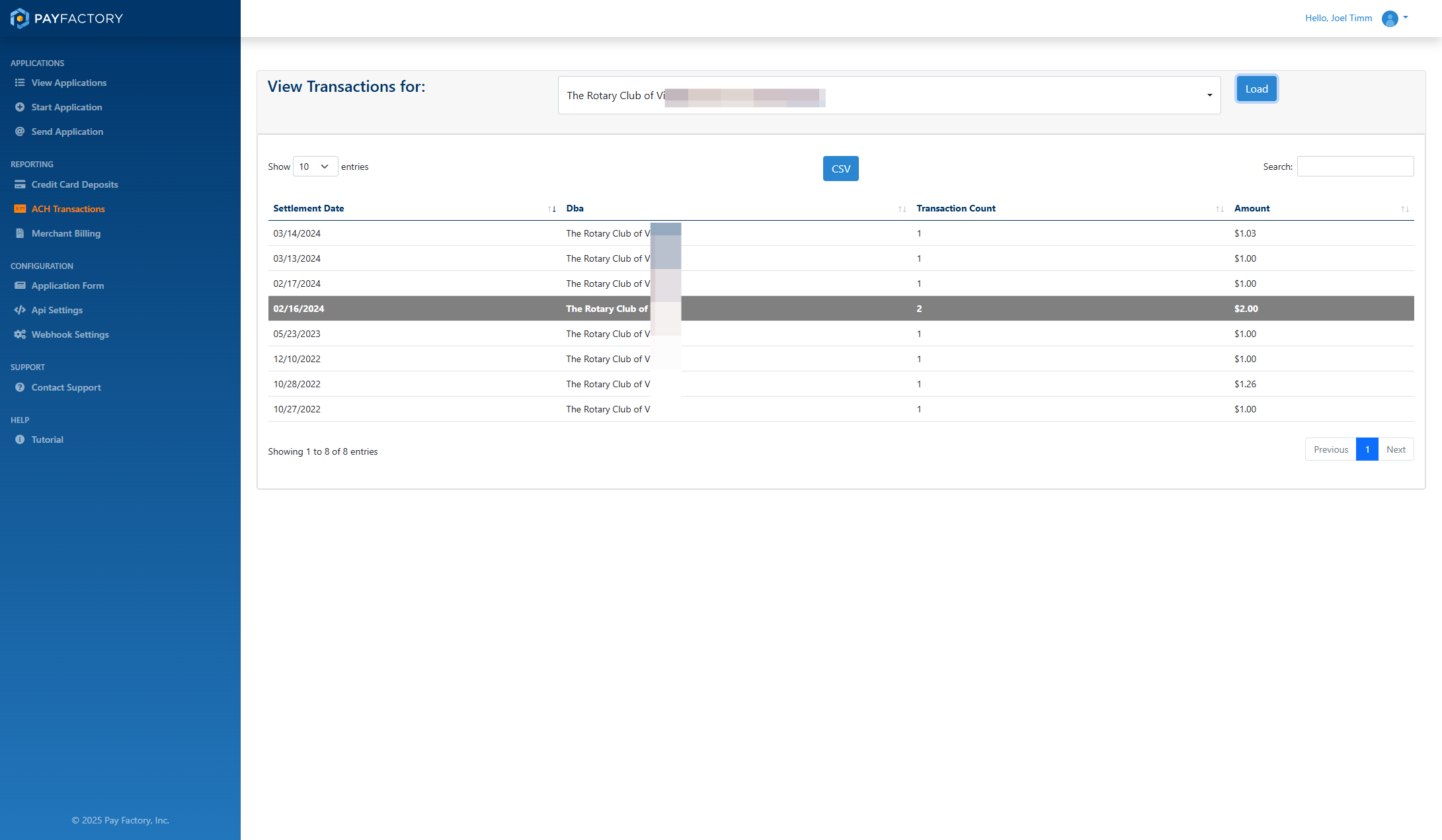Click the Send Application at-sign icon
Screen dimensions: 1442x840
pyautogui.click(x=20, y=132)
